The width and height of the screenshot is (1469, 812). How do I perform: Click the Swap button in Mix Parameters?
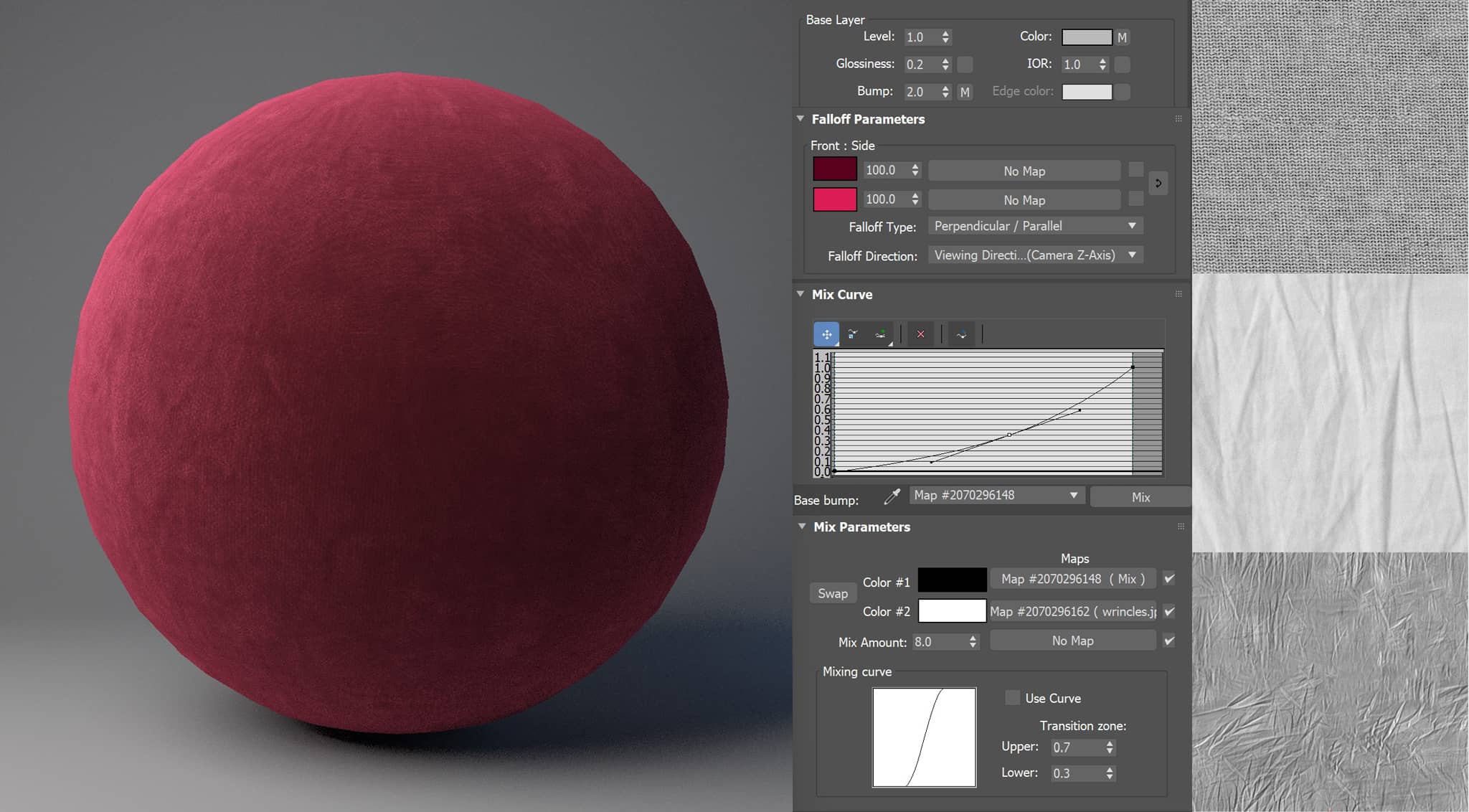pyautogui.click(x=833, y=593)
